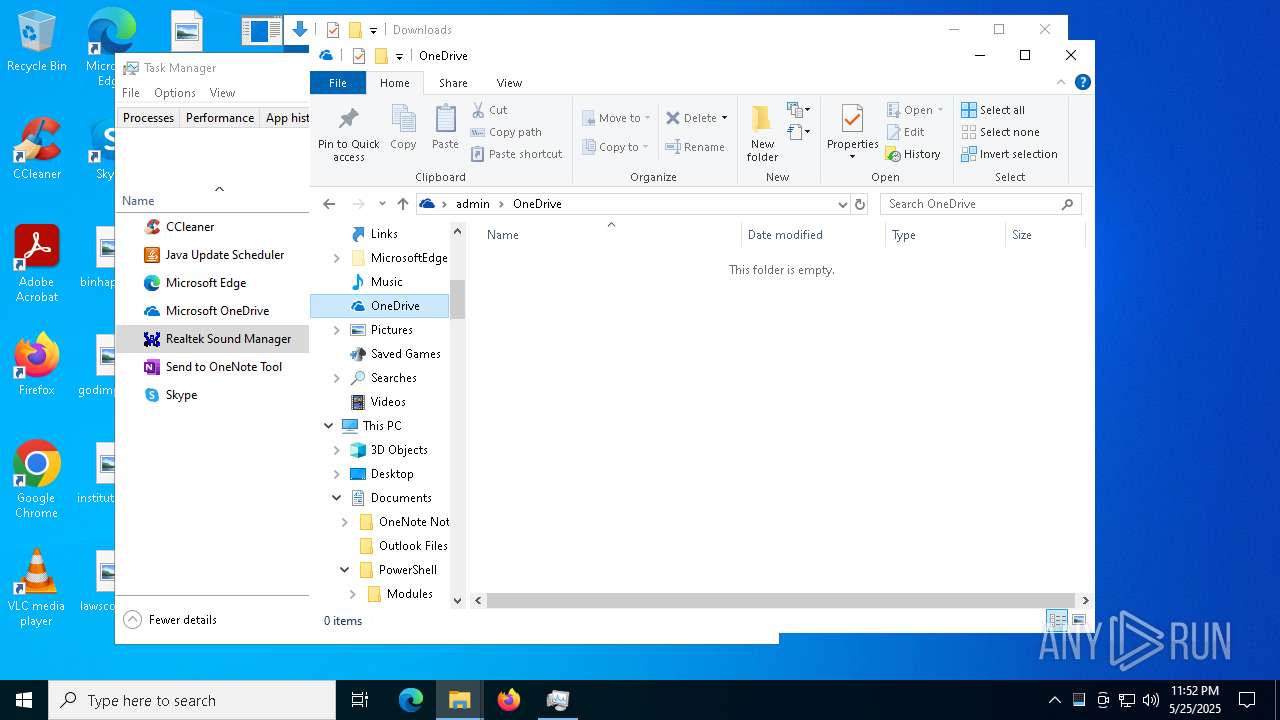The height and width of the screenshot is (720, 1280).
Task: Select Skype in Task Manager list
Action: point(181,395)
